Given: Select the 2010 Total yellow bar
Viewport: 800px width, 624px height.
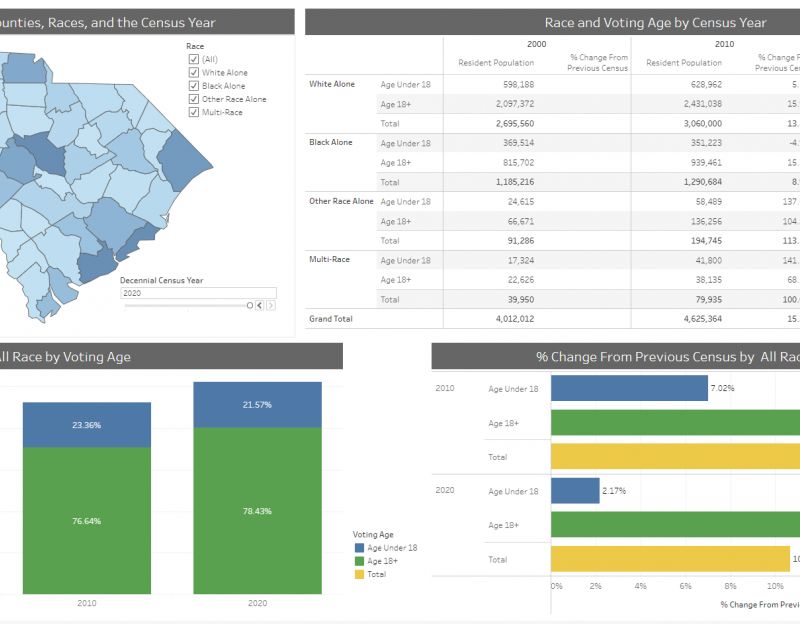Looking at the screenshot, I should click(x=676, y=457).
